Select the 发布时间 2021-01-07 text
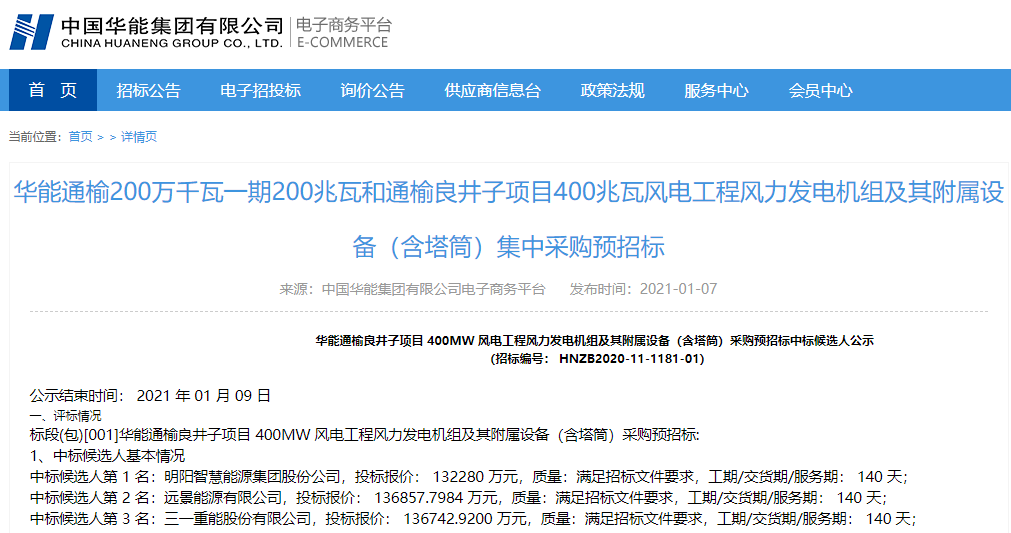The height and width of the screenshot is (533, 1011). pyautogui.click(x=643, y=289)
